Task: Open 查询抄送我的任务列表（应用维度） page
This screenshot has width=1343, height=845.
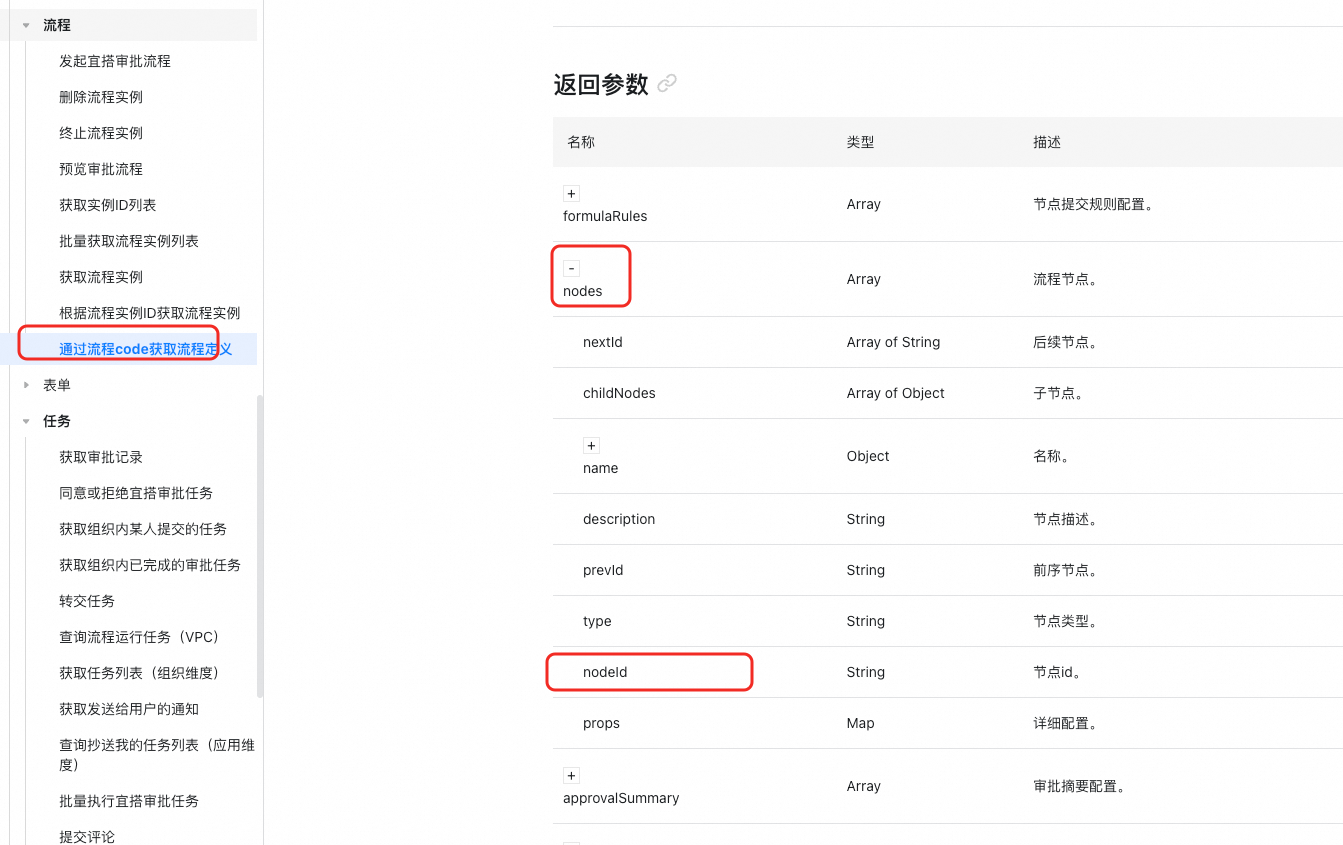Action: [x=157, y=755]
